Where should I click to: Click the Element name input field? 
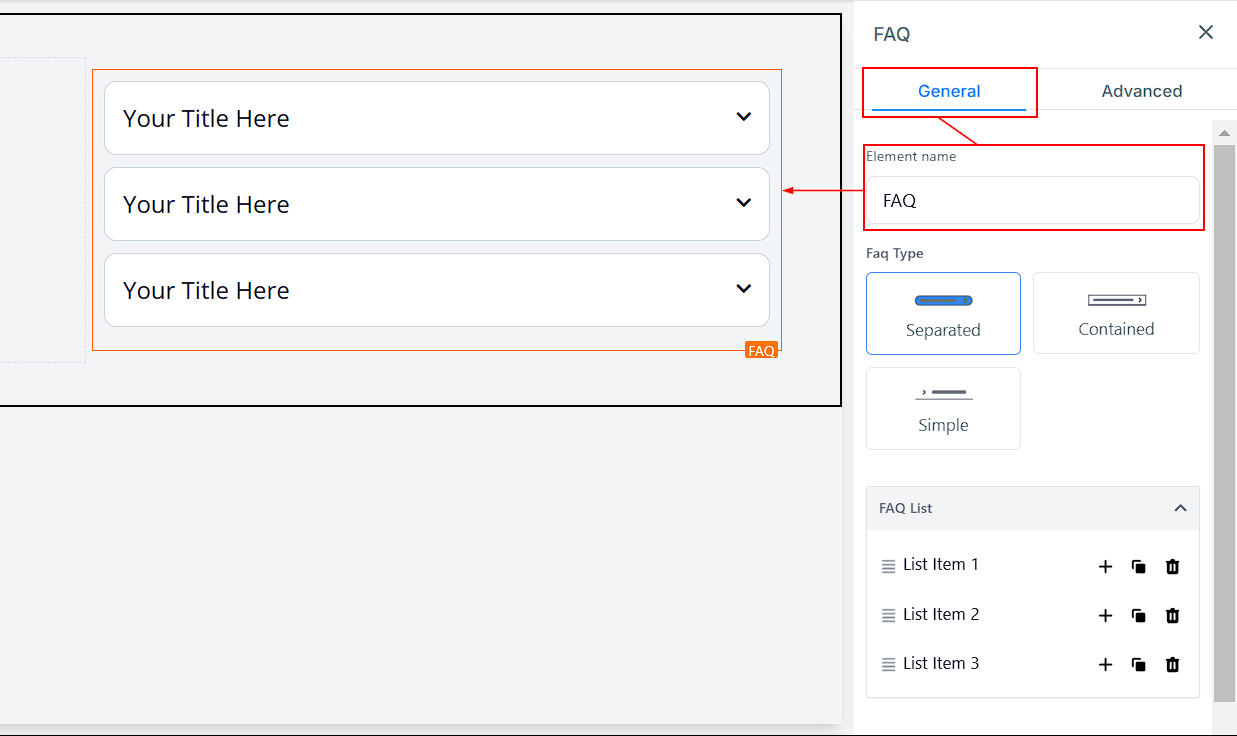(1032, 201)
